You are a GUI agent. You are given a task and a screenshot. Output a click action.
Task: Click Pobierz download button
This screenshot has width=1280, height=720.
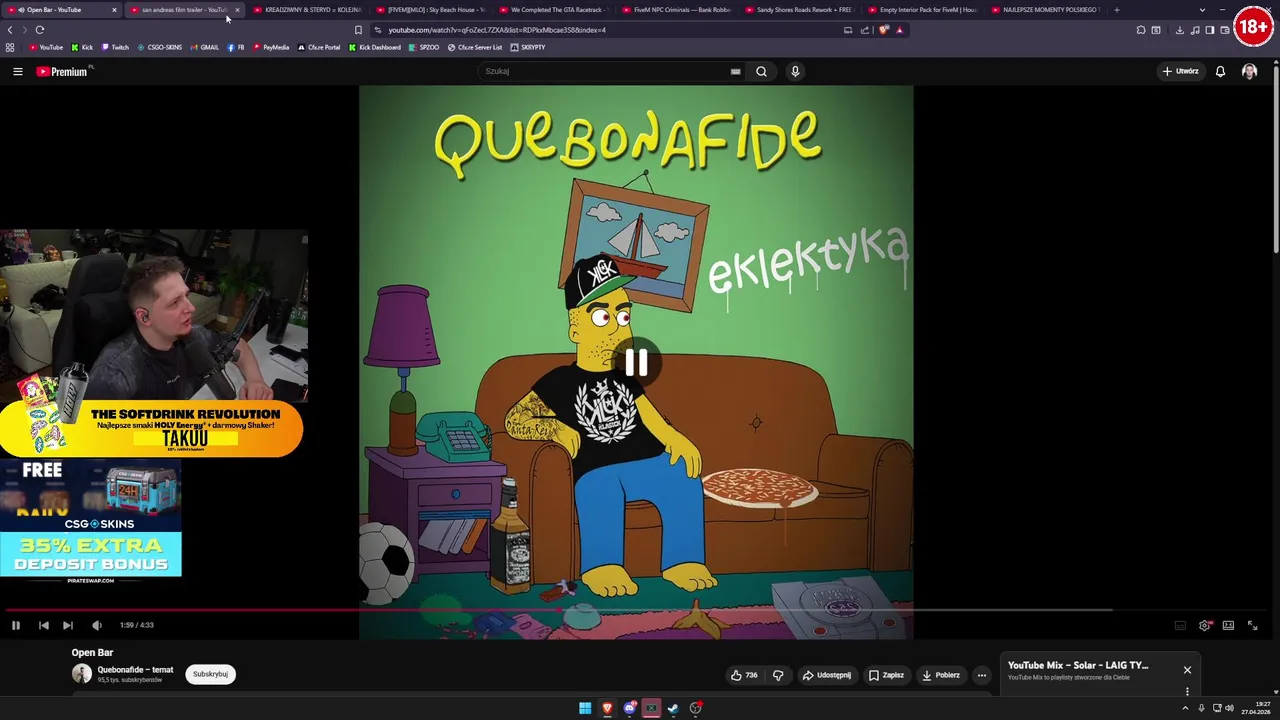940,675
